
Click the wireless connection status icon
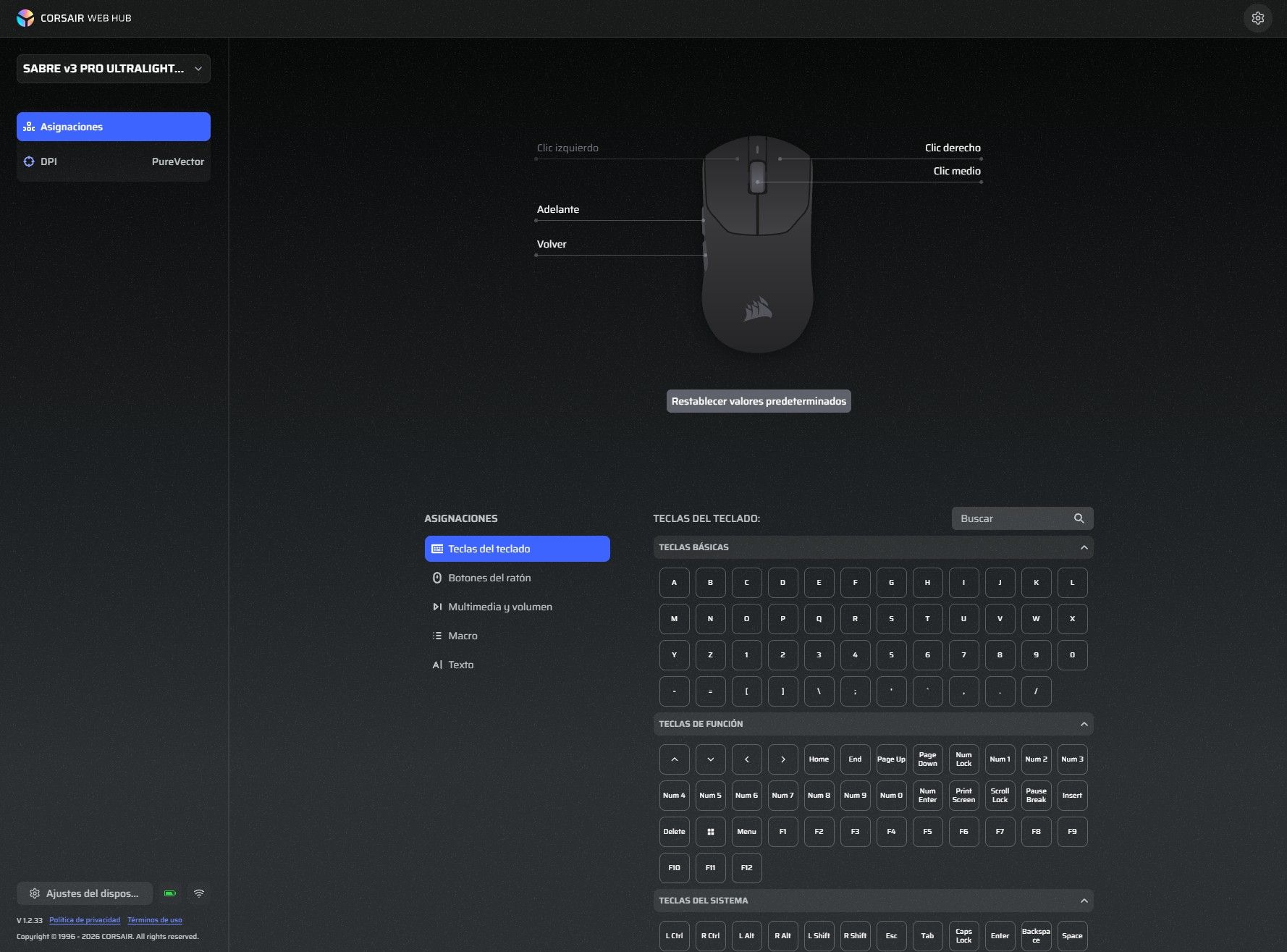pos(199,893)
